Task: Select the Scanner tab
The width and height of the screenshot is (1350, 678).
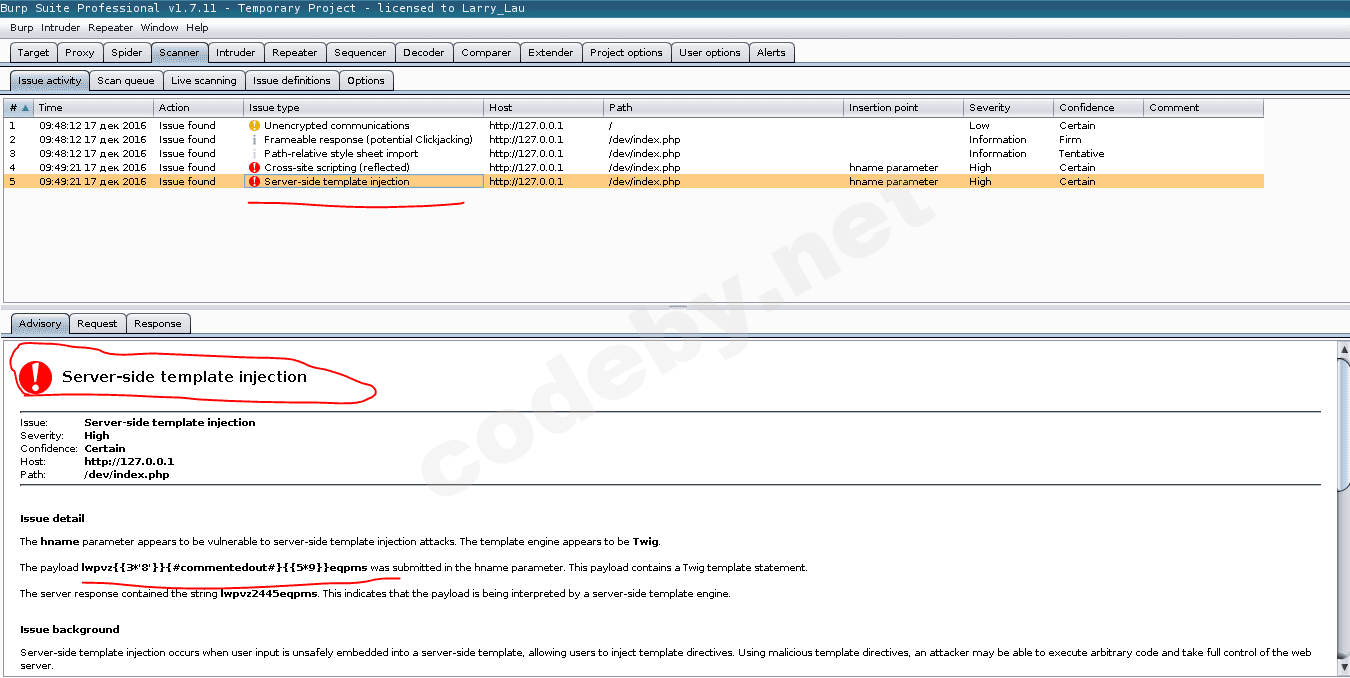Action: coord(179,52)
